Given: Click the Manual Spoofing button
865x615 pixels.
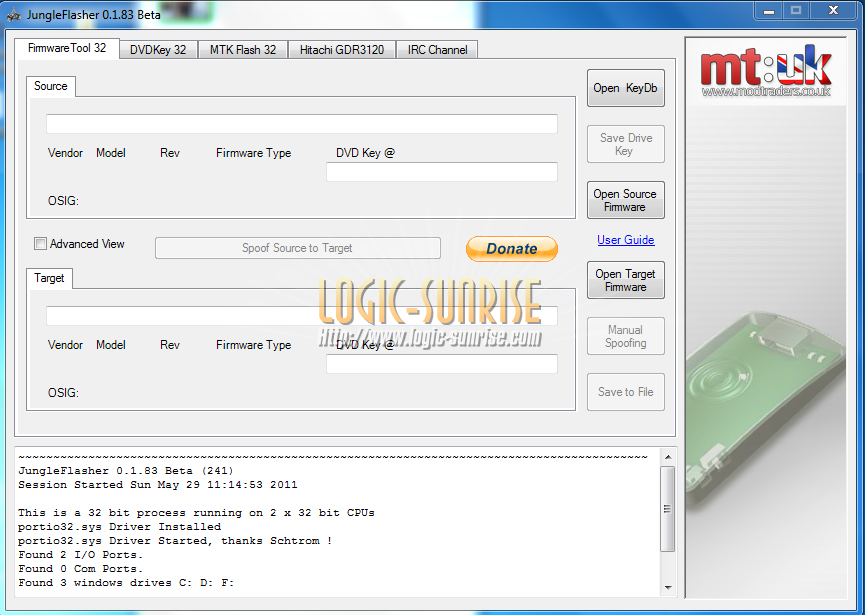Looking at the screenshot, I should point(626,336).
